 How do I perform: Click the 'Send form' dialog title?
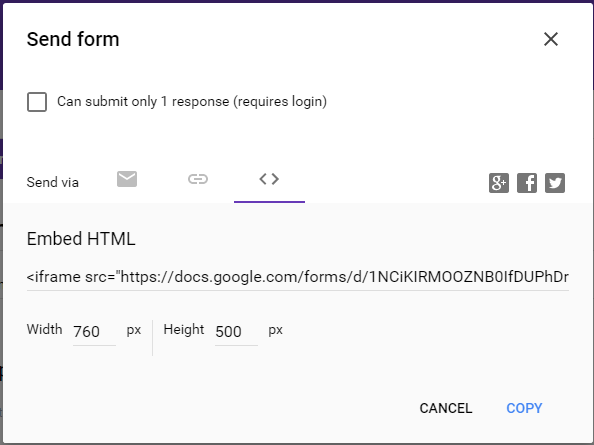click(73, 39)
